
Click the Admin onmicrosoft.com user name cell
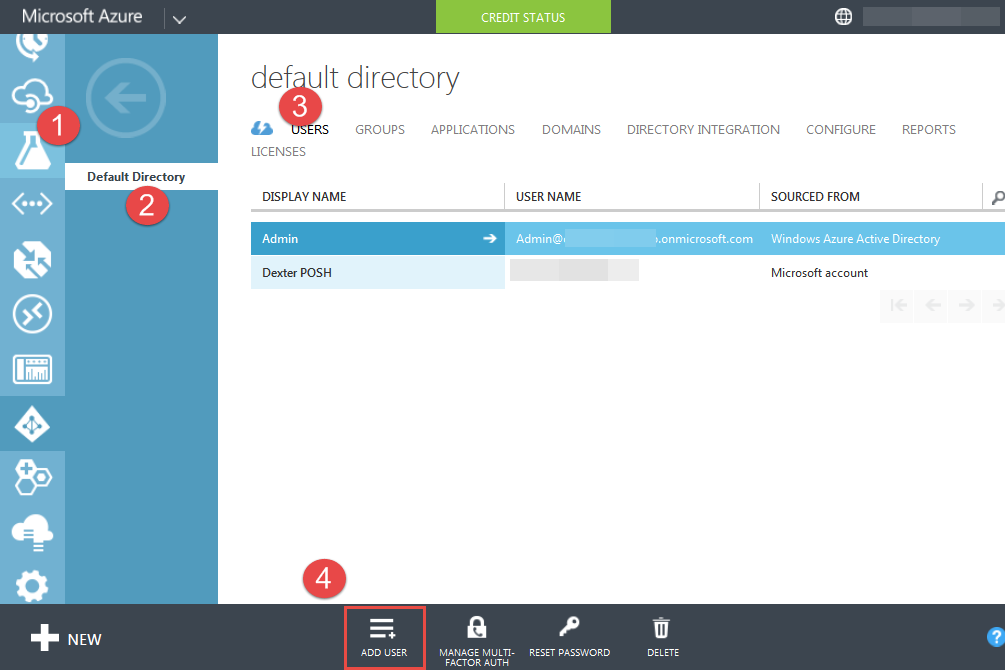pyautogui.click(x=632, y=239)
